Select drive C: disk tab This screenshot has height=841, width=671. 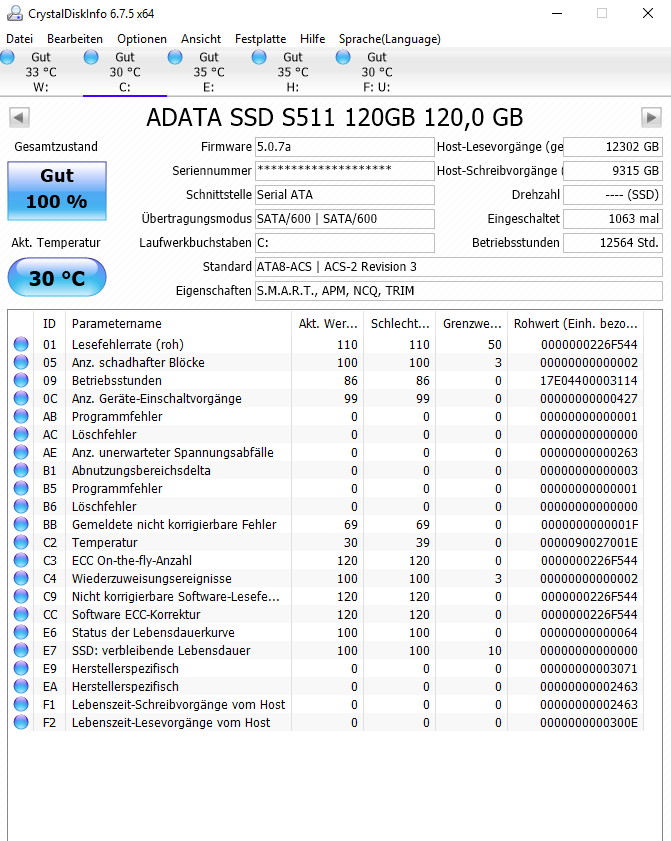click(124, 72)
